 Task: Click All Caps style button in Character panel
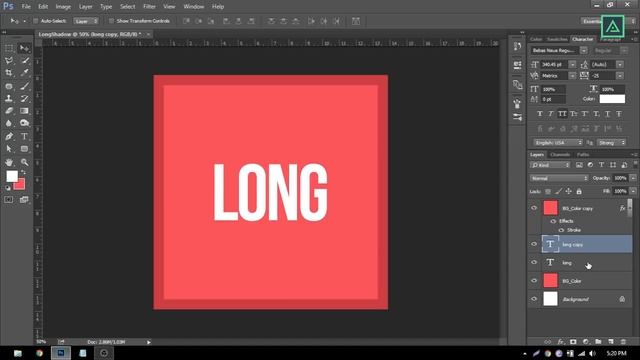[562, 114]
